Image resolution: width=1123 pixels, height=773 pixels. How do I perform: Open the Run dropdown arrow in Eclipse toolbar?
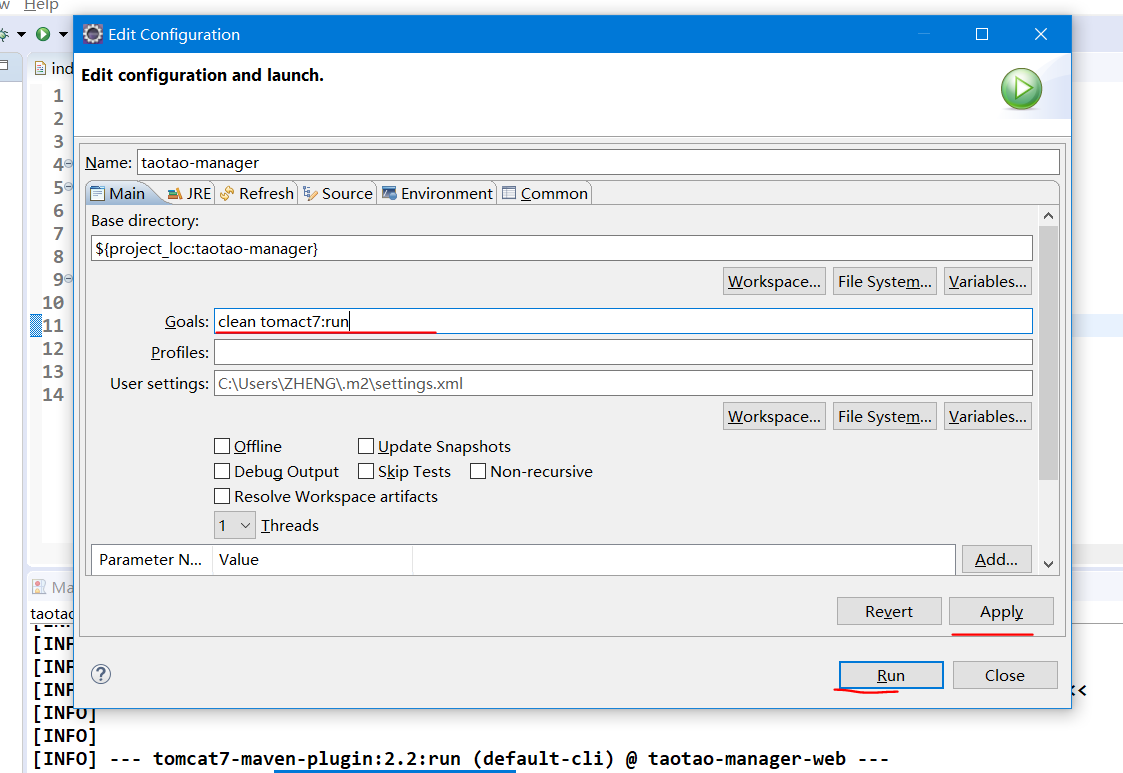point(63,34)
